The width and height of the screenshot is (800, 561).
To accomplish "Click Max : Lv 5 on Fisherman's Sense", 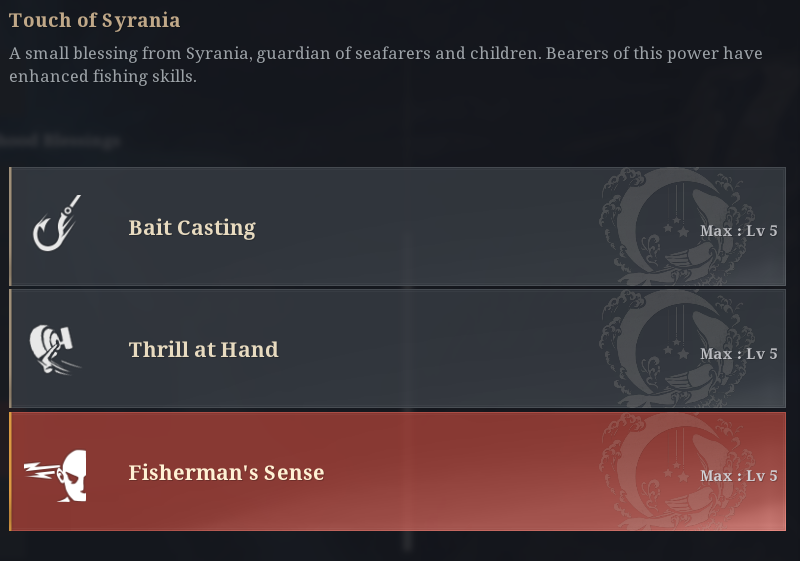I will coord(738,476).
